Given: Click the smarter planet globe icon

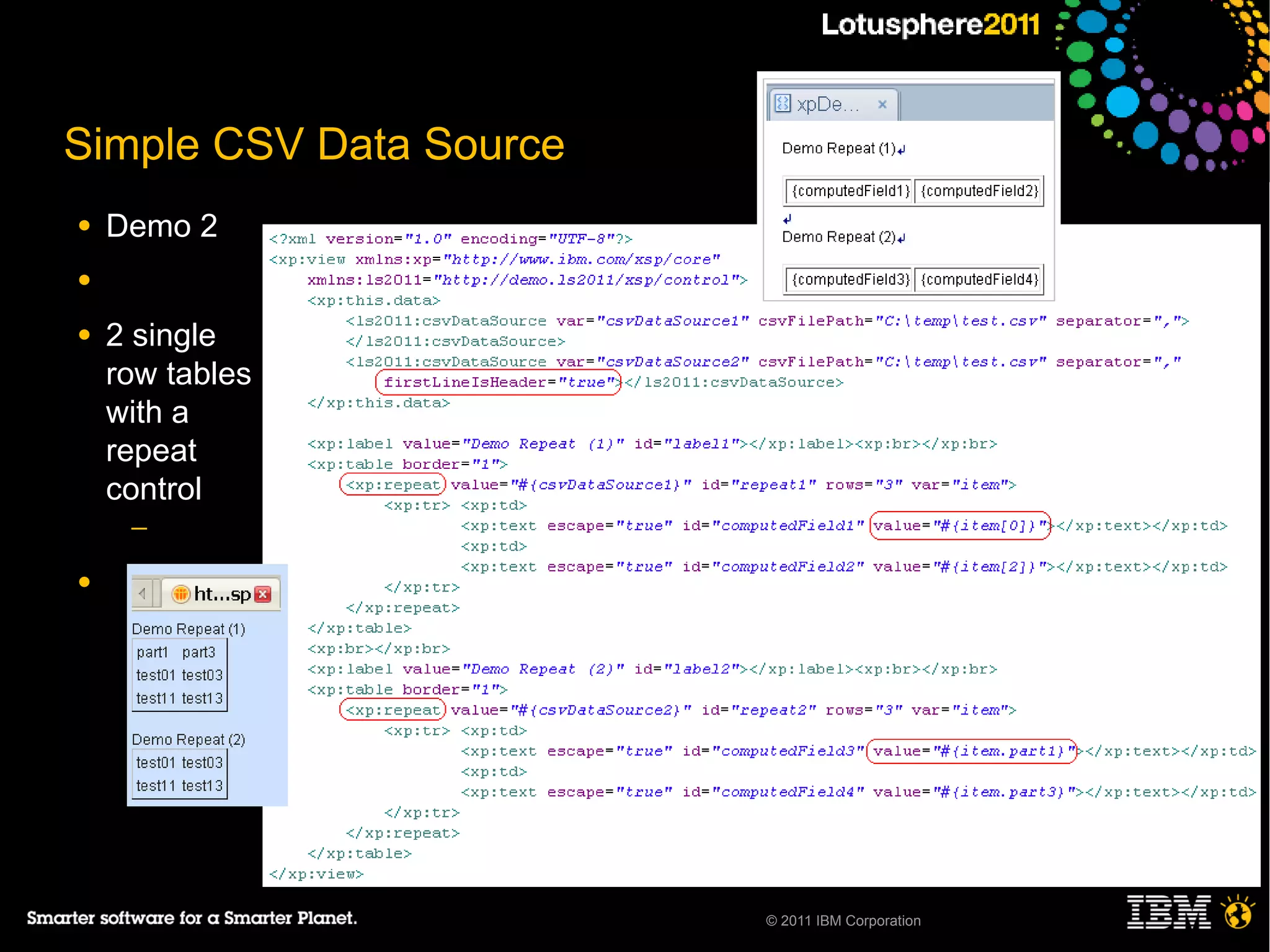Looking at the screenshot, I should 1238,911.
